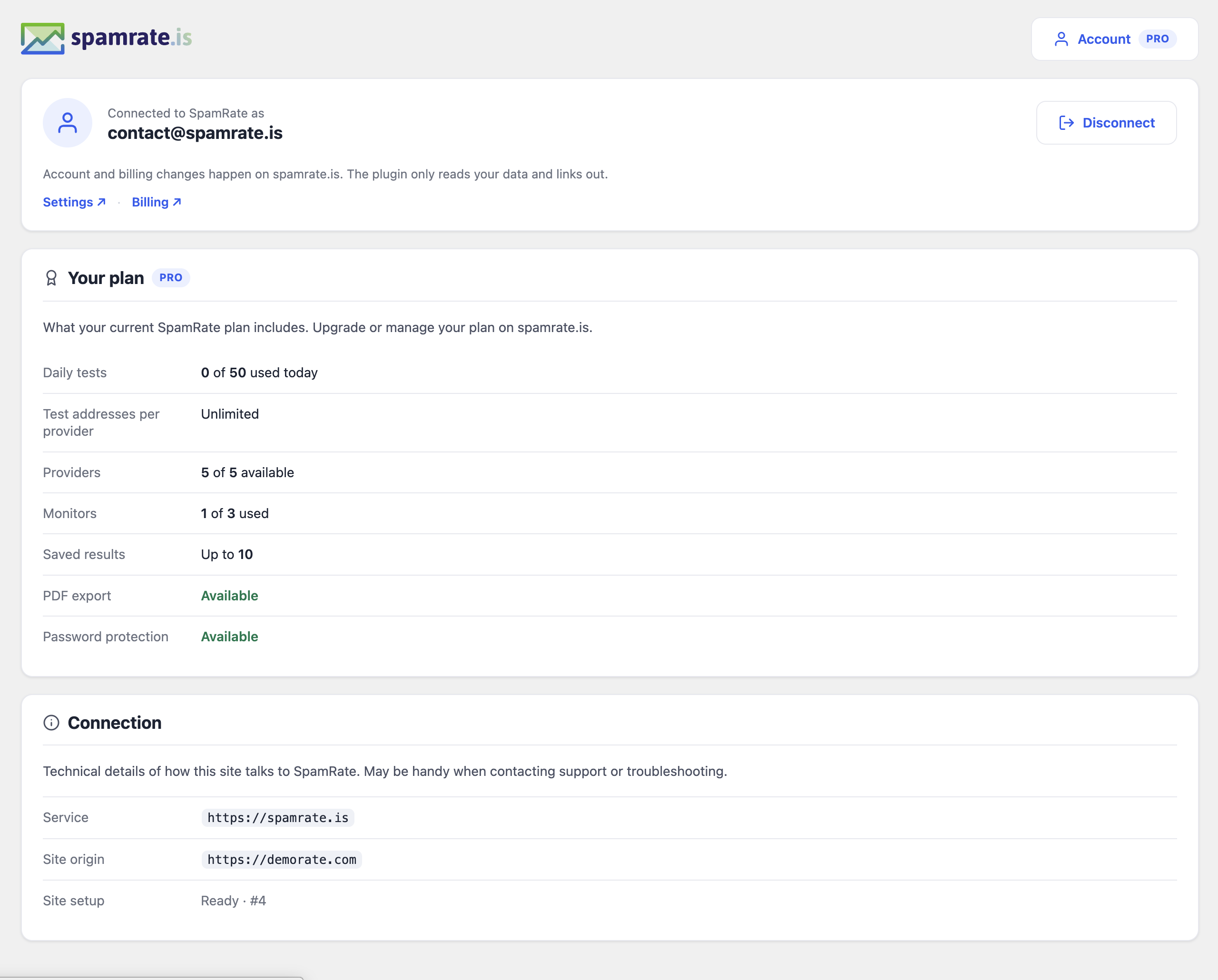This screenshot has width=1218, height=980.
Task: Click the spamrate.is wordmark text
Action: coord(131,38)
